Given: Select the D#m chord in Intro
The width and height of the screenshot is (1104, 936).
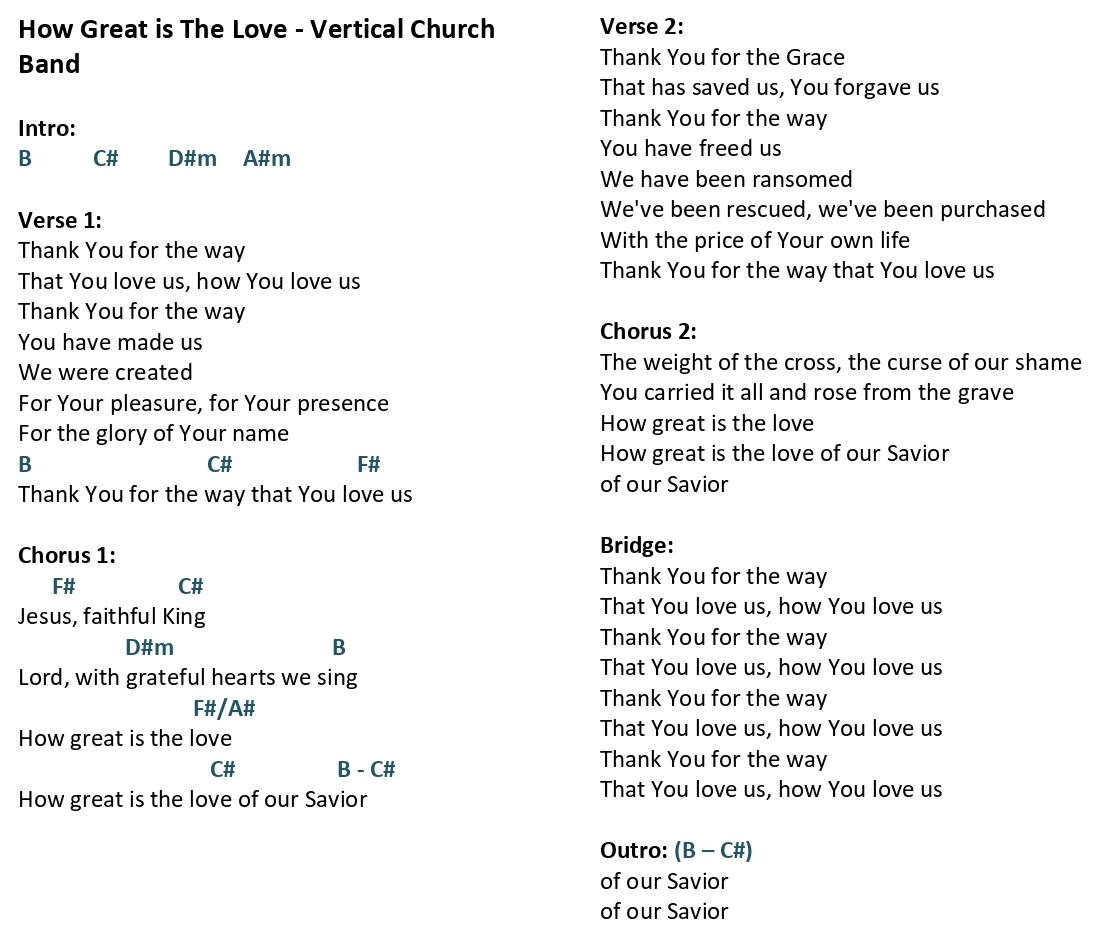Looking at the screenshot, I should coord(192,158).
